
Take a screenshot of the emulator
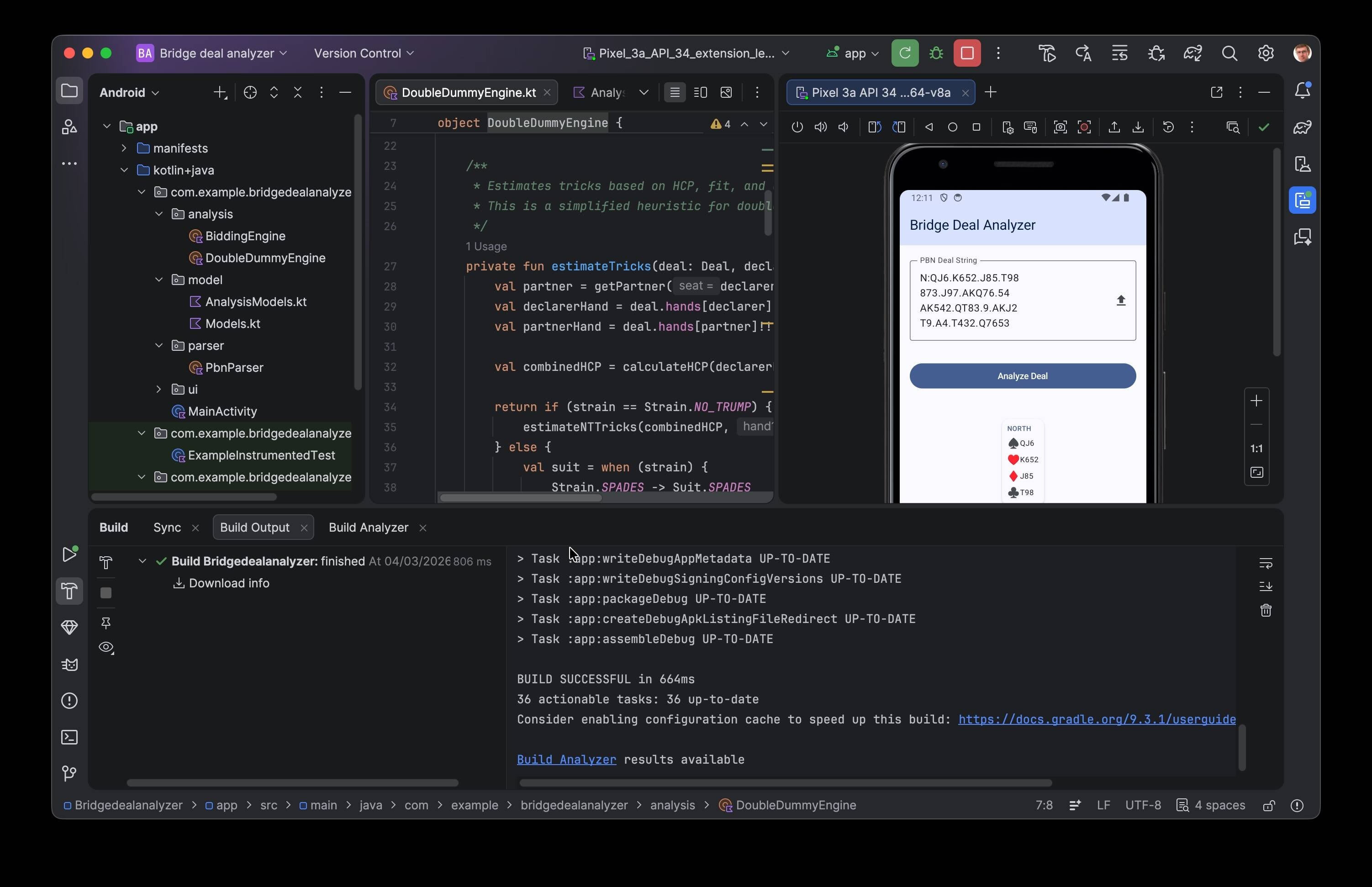pyautogui.click(x=1060, y=127)
